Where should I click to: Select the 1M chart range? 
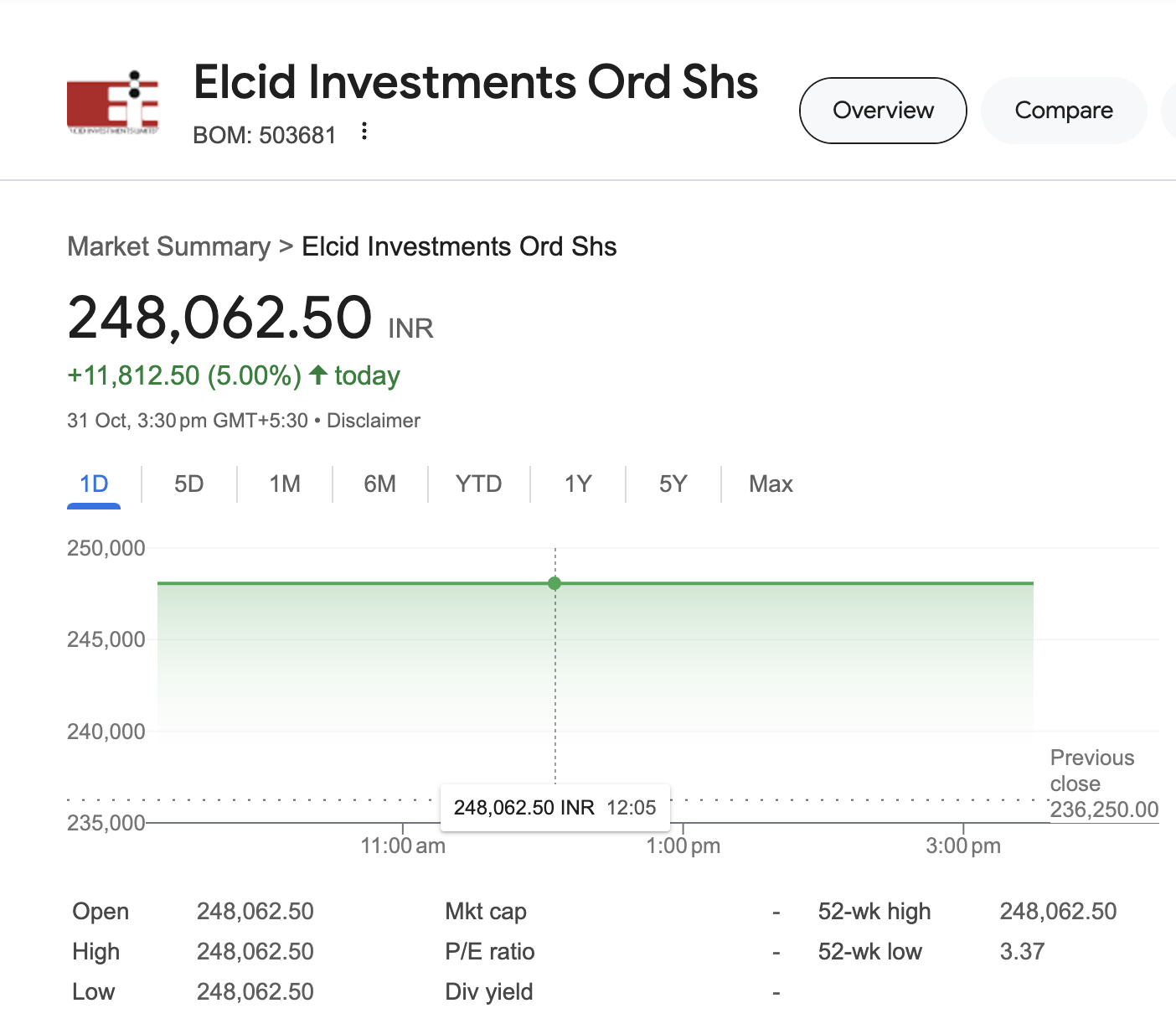coord(285,484)
